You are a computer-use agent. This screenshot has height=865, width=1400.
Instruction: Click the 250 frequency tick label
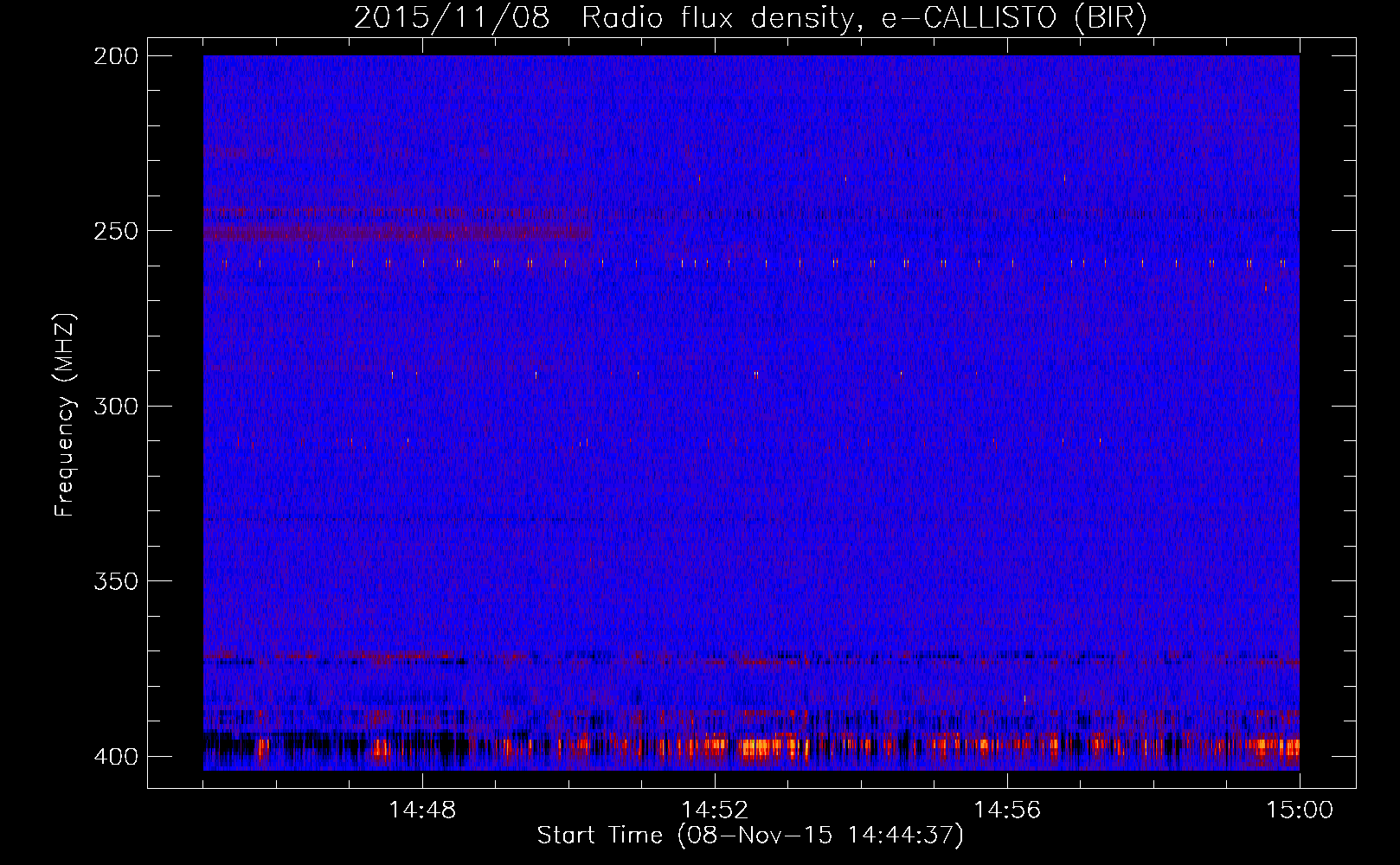pyautogui.click(x=115, y=231)
